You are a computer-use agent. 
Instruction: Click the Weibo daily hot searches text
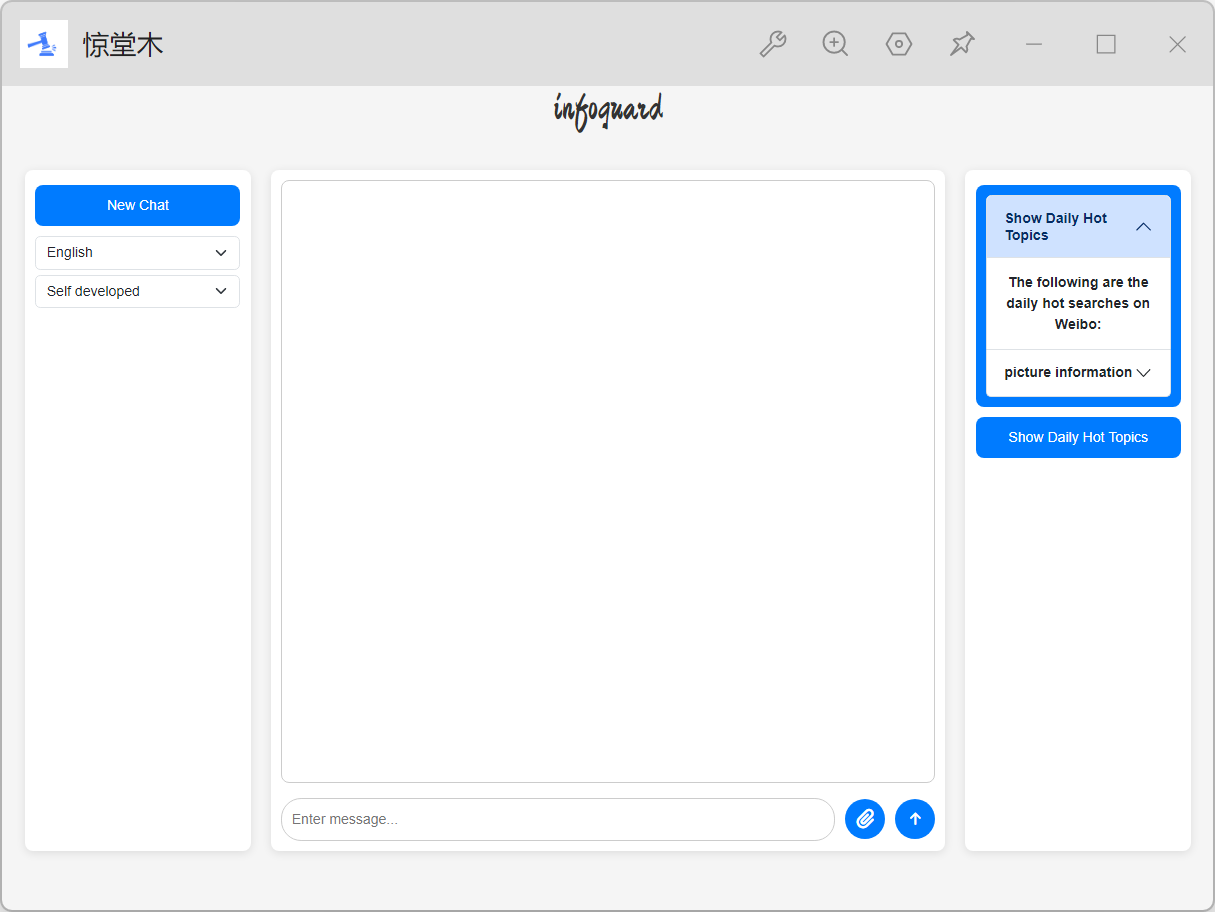[x=1078, y=303]
